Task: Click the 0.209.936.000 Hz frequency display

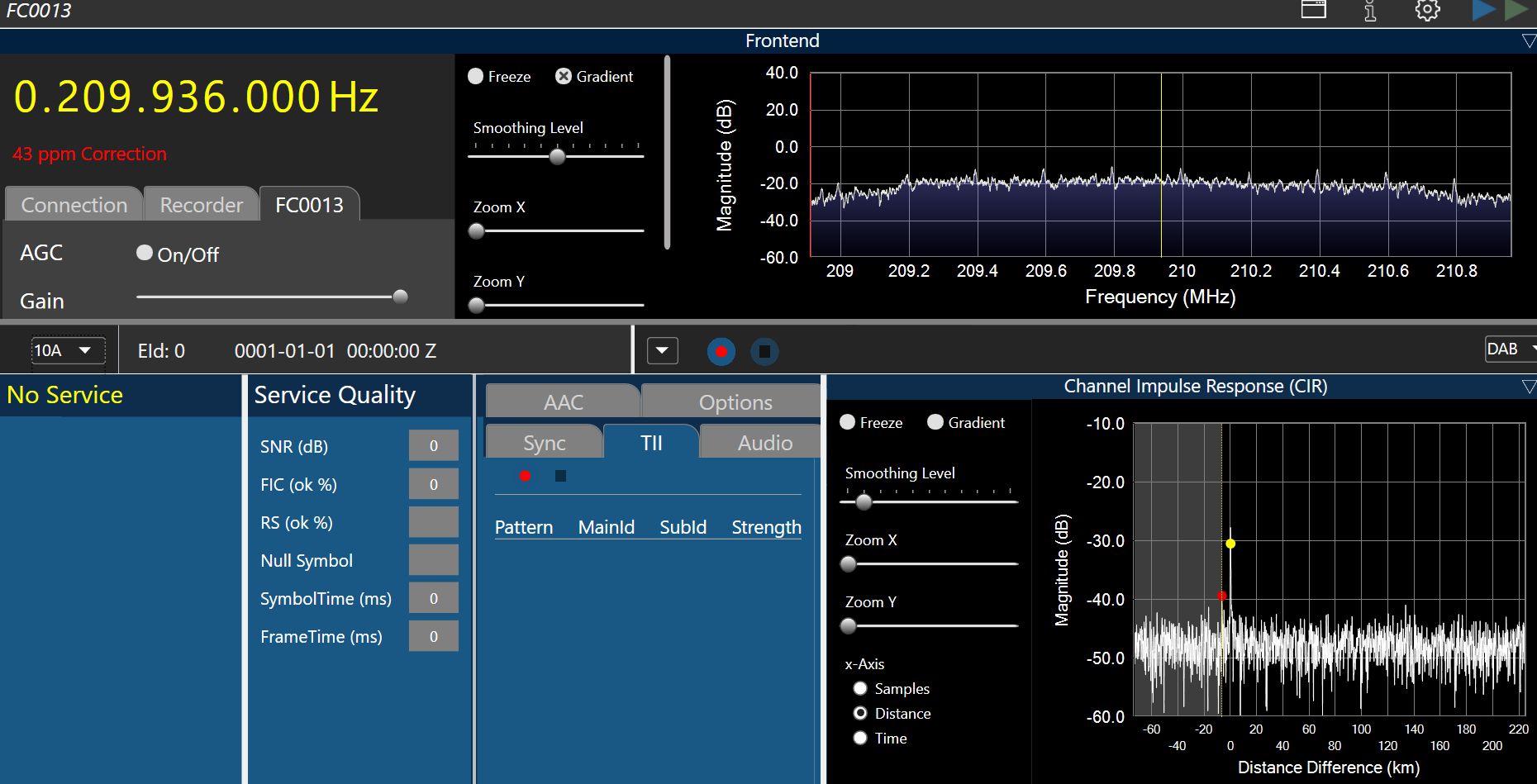Action: click(196, 97)
